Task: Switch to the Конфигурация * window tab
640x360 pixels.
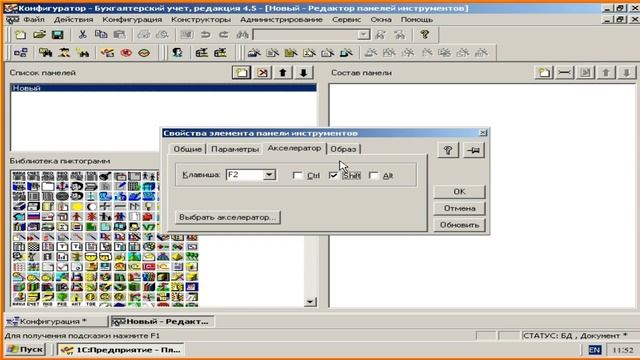Action: 56,322
